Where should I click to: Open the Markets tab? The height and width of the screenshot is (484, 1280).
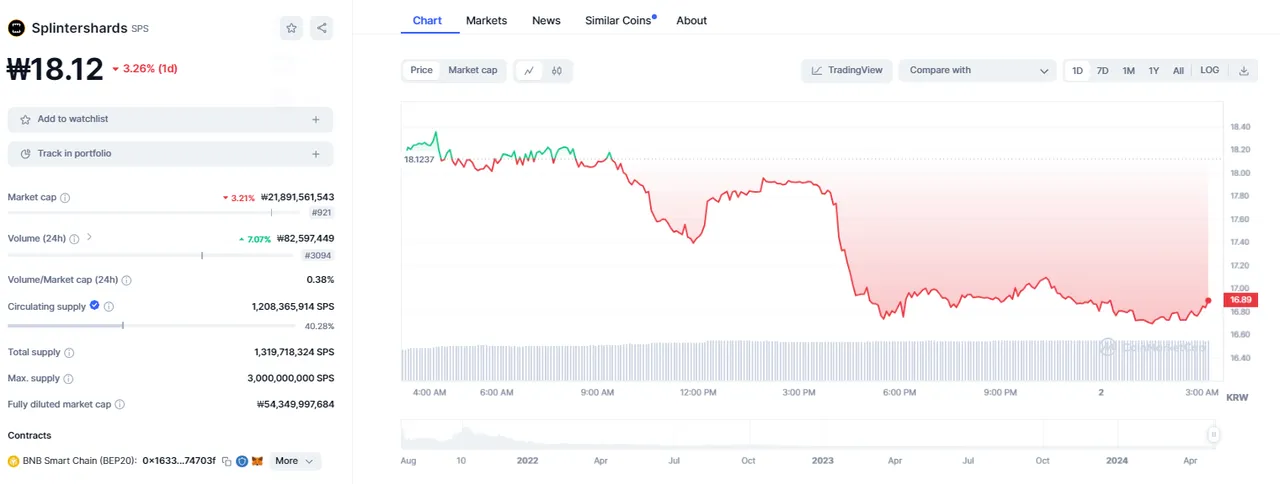click(x=486, y=20)
